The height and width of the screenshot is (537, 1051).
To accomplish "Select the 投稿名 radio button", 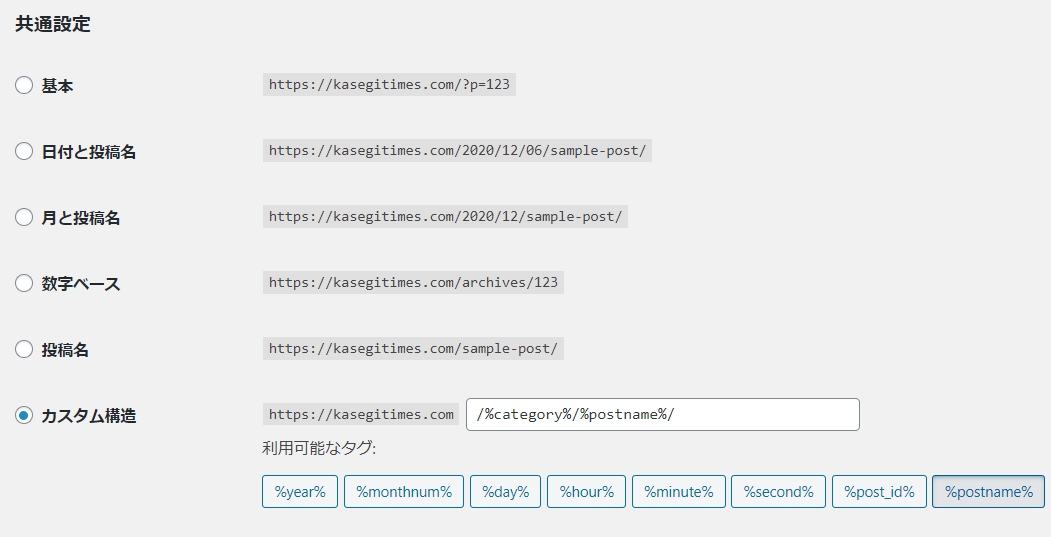I will pyautogui.click(x=24, y=349).
